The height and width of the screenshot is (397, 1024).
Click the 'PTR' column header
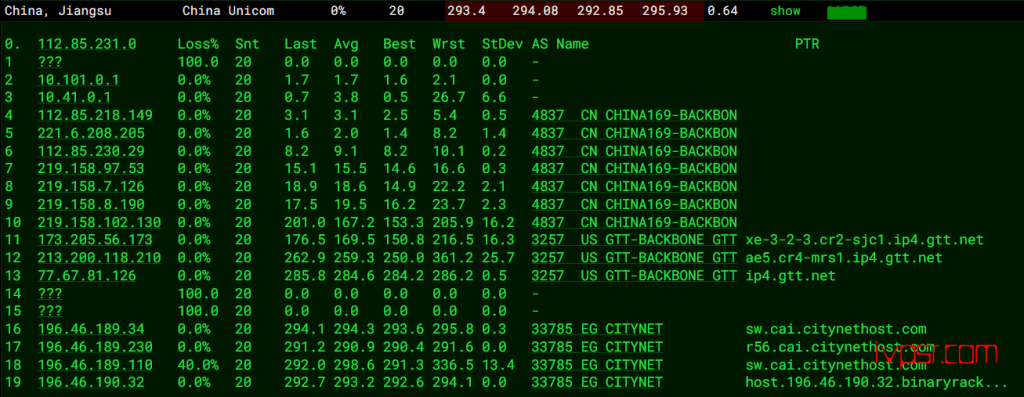[807, 44]
